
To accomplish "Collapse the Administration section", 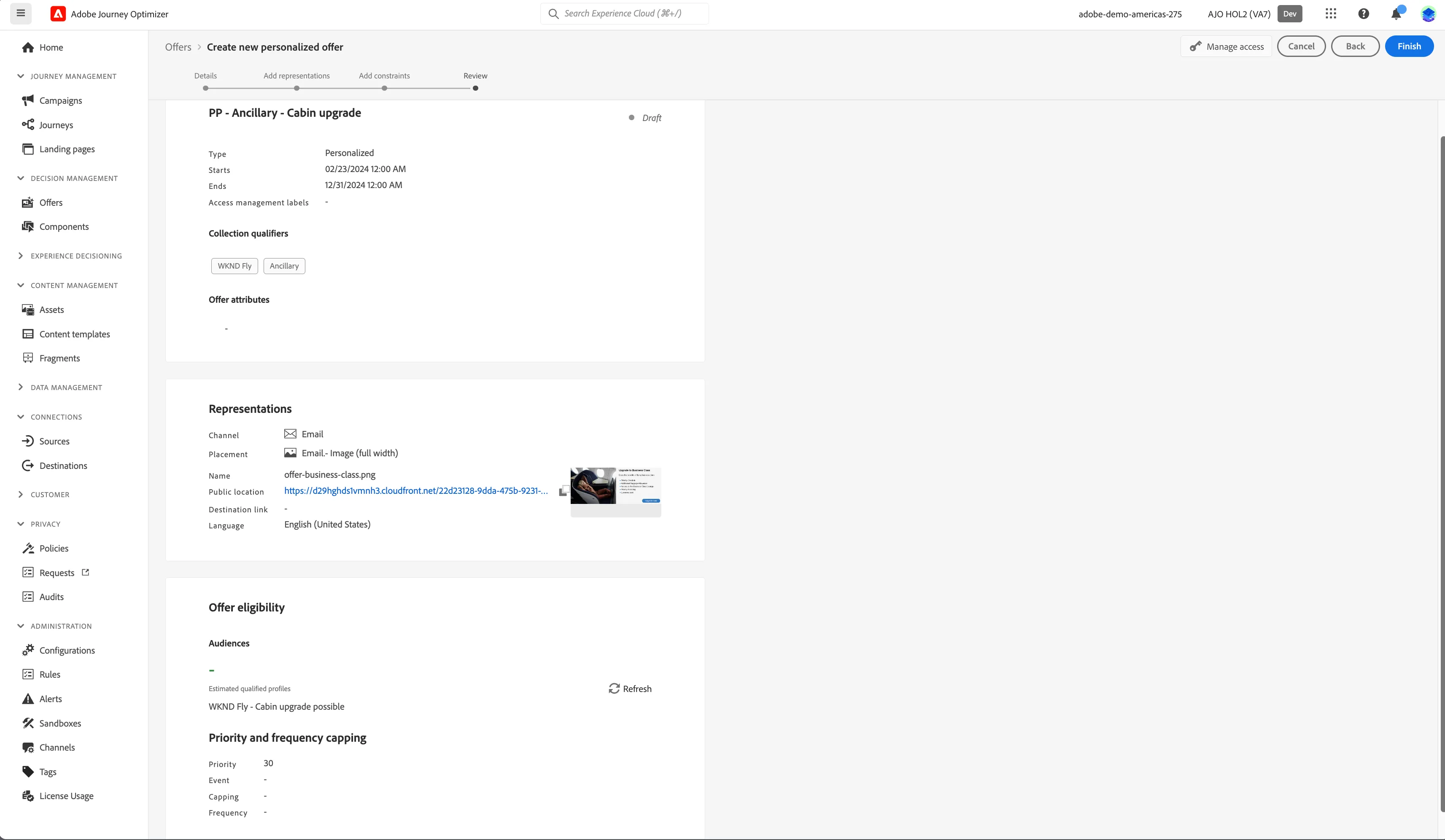I will click(21, 626).
